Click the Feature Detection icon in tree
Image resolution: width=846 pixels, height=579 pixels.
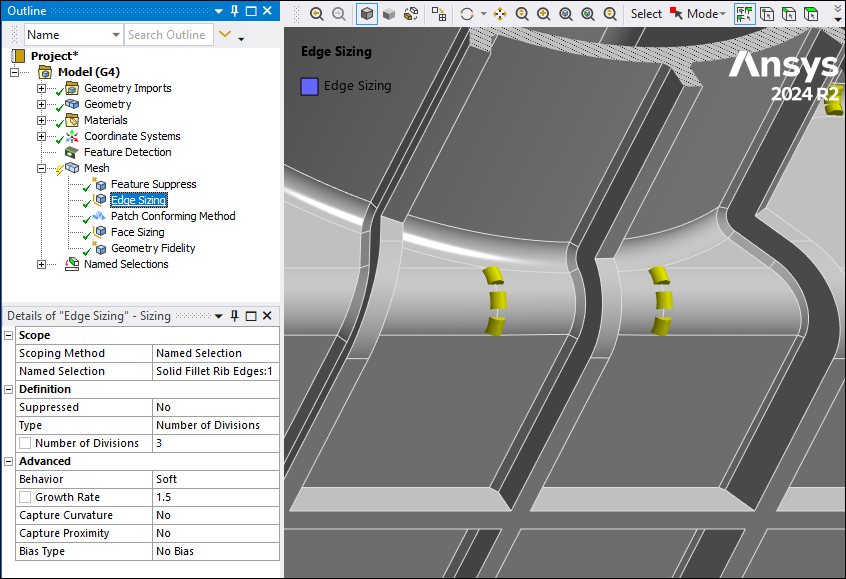[71, 152]
